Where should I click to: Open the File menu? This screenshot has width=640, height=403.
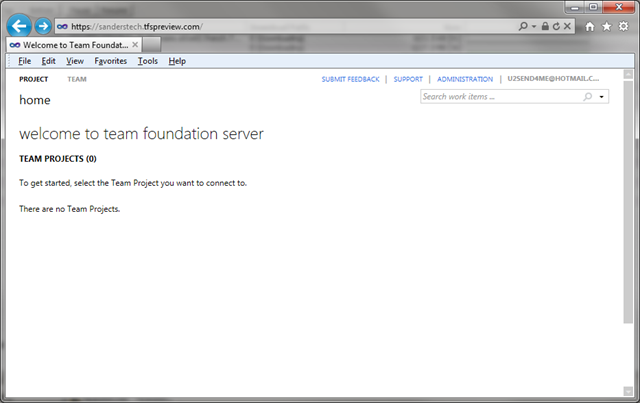tap(24, 61)
